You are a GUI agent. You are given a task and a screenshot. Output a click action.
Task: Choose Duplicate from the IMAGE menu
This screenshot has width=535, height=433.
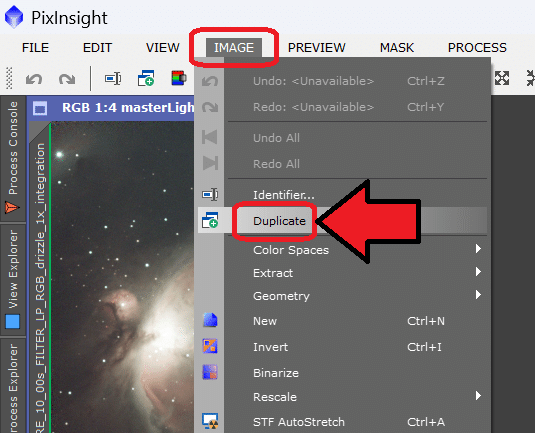click(x=342, y=221)
